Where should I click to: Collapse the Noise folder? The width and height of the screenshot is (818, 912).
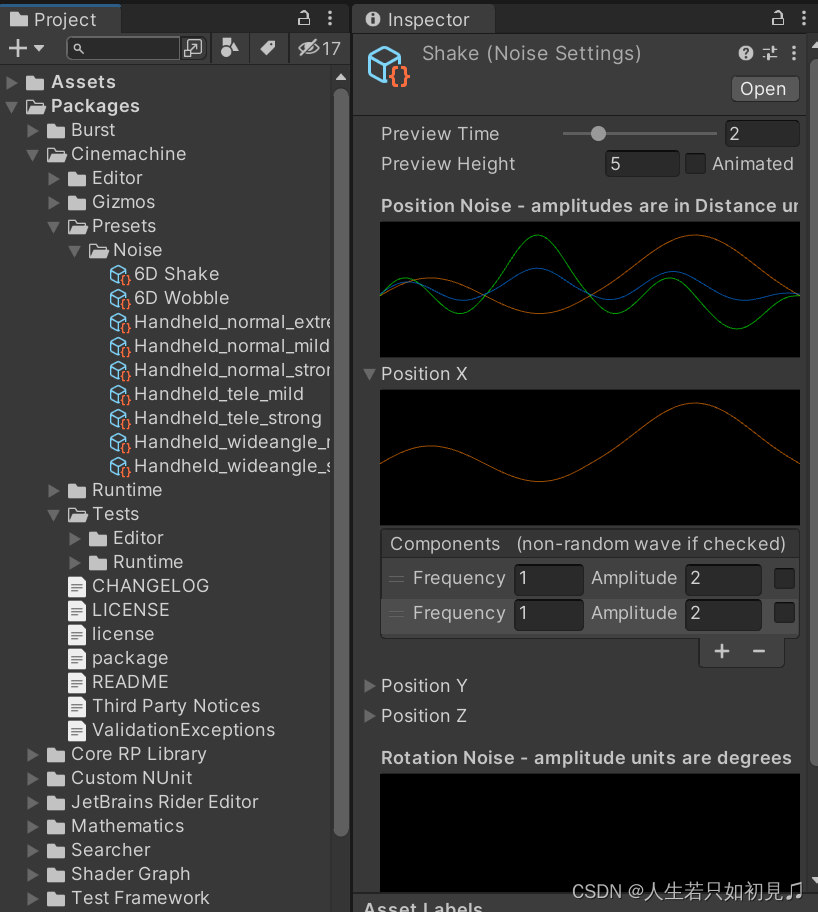(x=74, y=251)
